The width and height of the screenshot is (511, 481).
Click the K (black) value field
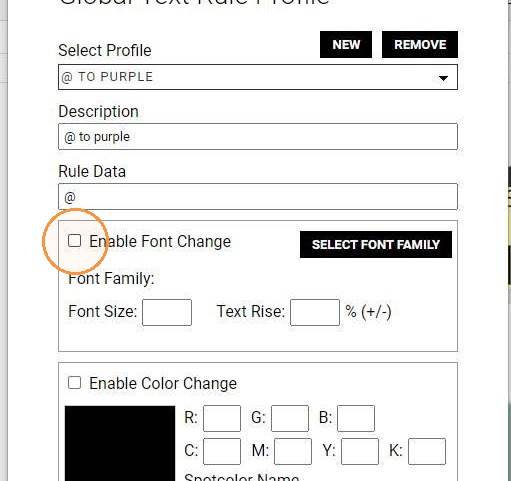[427, 451]
